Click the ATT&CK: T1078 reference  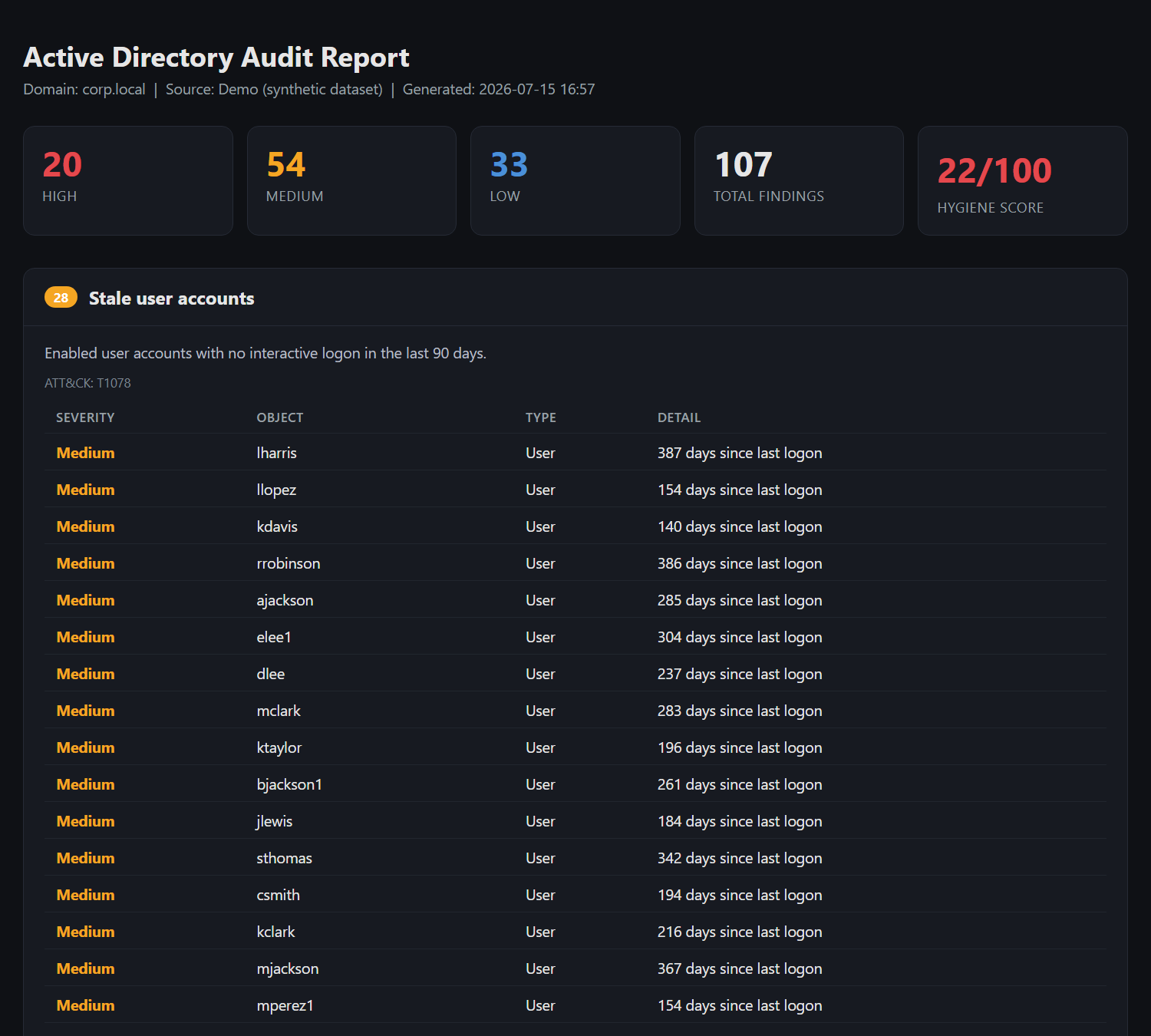point(87,383)
